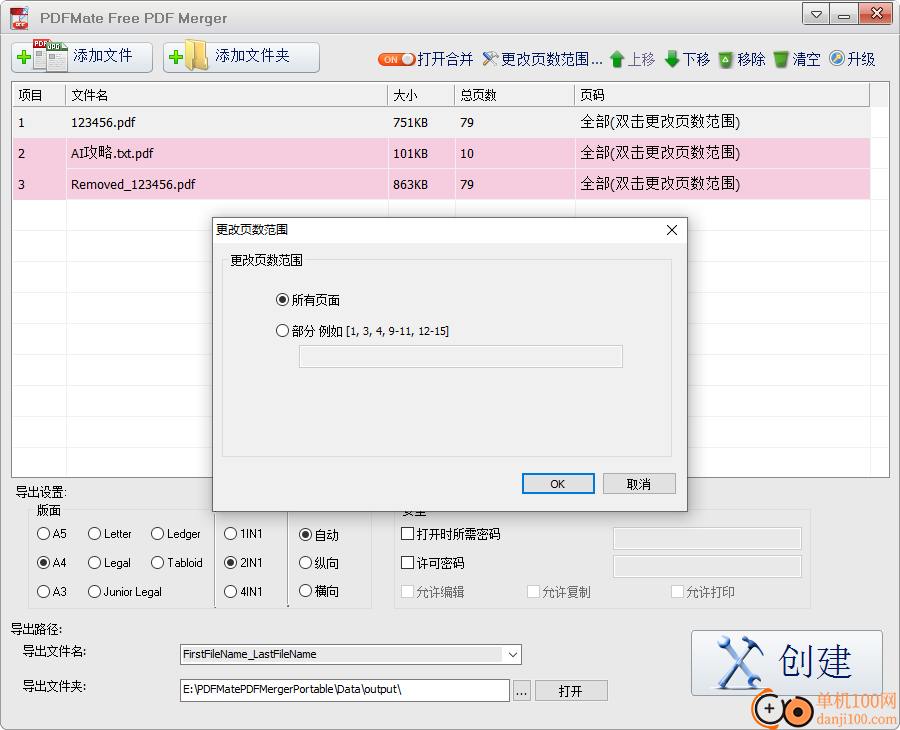Toggle the ON merge switch
This screenshot has width=900, height=730.
point(396,59)
